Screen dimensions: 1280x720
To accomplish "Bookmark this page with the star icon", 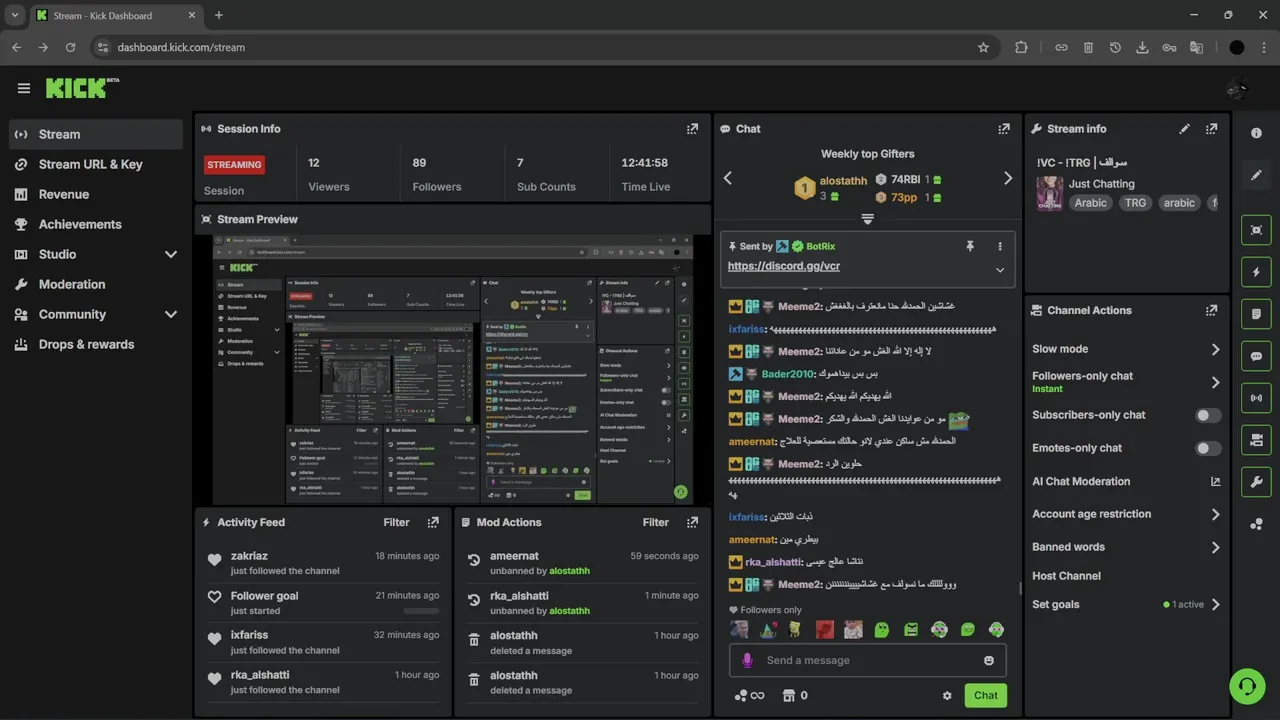I will (x=983, y=47).
